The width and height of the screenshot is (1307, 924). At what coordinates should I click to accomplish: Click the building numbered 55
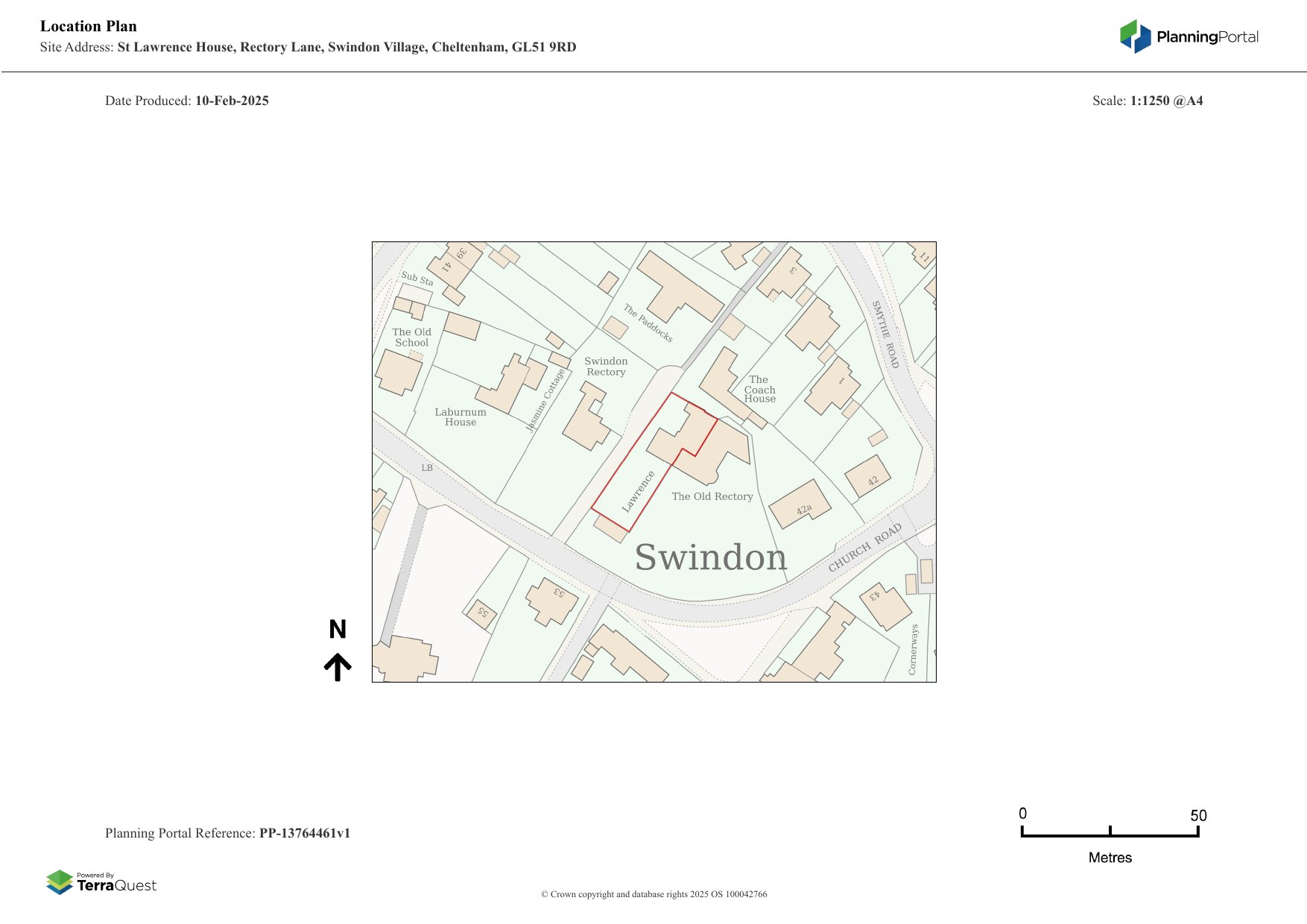pyautogui.click(x=481, y=613)
